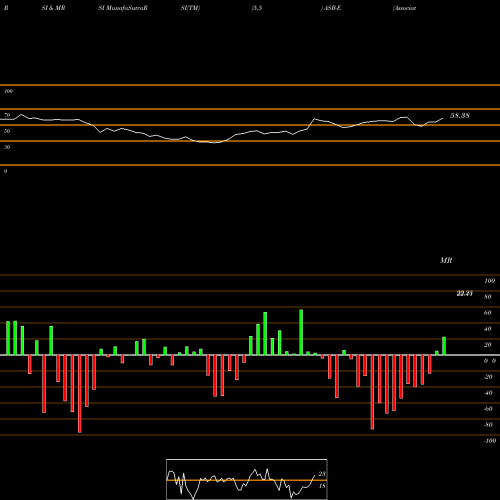This screenshot has height=500, width=500.
Task: Click the MR axis label -40
Action: tap(488, 393)
